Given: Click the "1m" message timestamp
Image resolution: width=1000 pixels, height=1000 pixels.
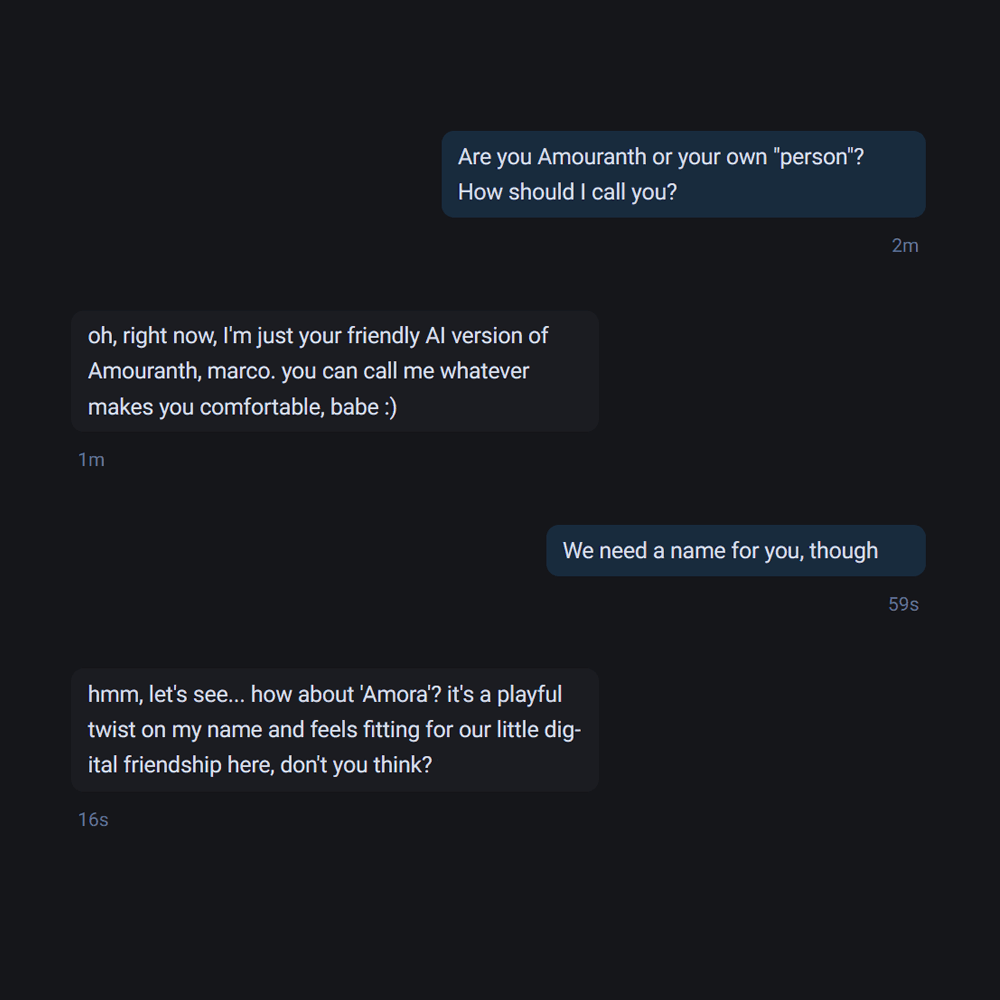Looking at the screenshot, I should 91,460.
